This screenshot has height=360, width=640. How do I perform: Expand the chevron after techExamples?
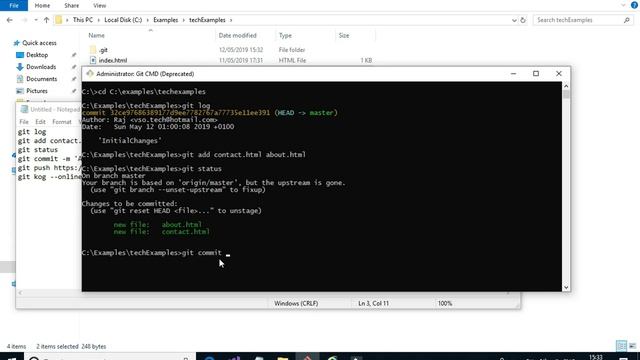coord(231,20)
